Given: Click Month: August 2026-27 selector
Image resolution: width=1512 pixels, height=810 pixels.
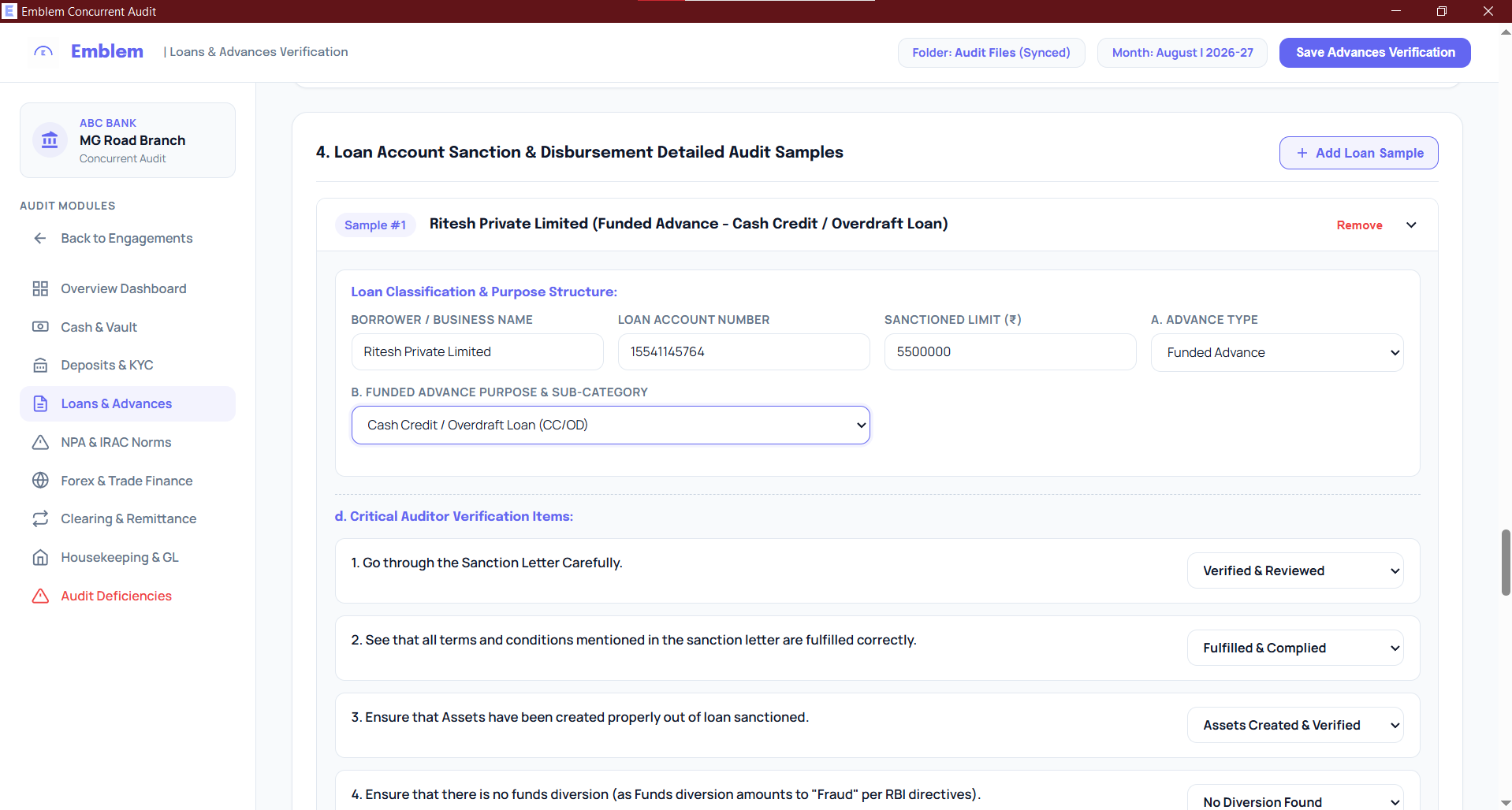Looking at the screenshot, I should [1182, 53].
